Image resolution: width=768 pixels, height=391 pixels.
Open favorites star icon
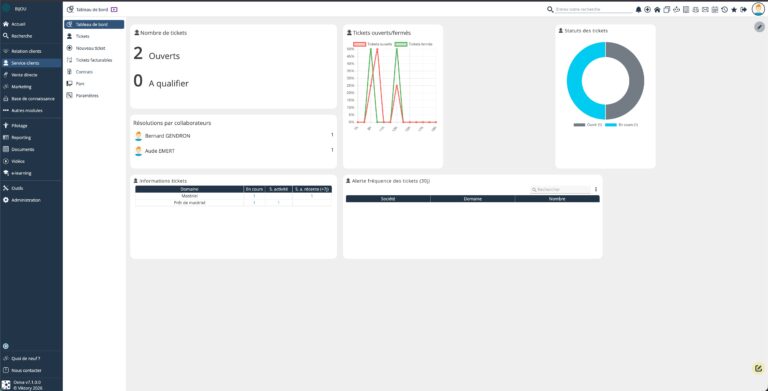point(734,9)
